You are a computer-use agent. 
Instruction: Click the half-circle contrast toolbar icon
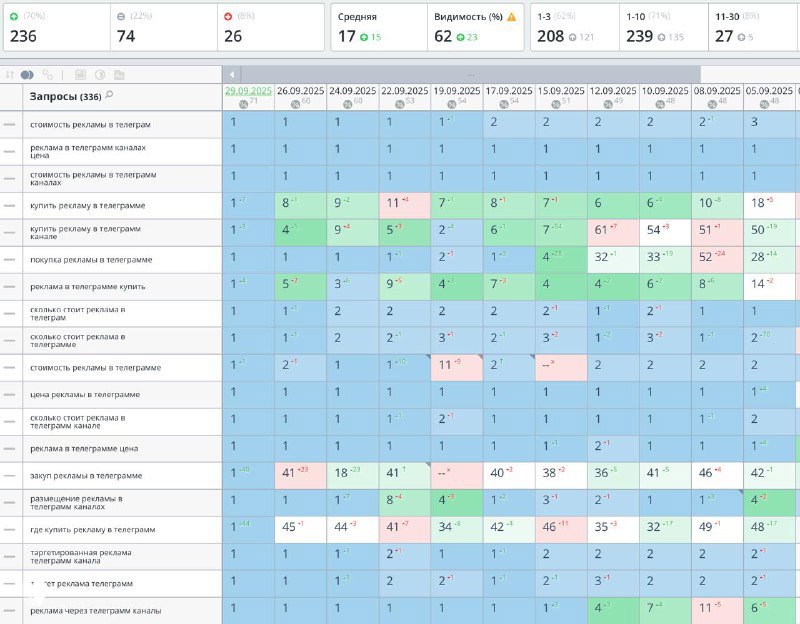click(x=100, y=74)
